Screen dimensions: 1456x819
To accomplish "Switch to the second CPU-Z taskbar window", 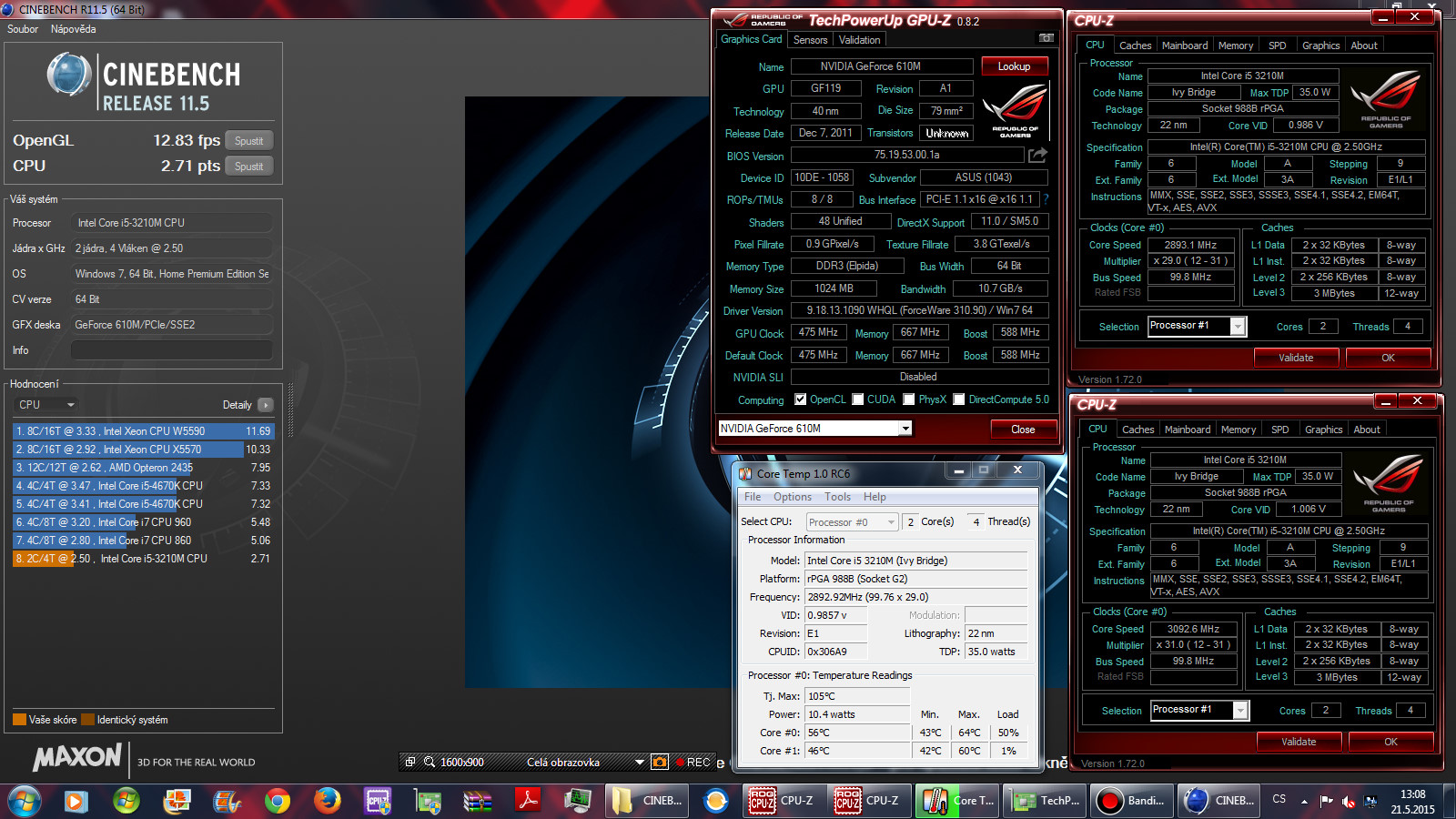I will (x=868, y=801).
